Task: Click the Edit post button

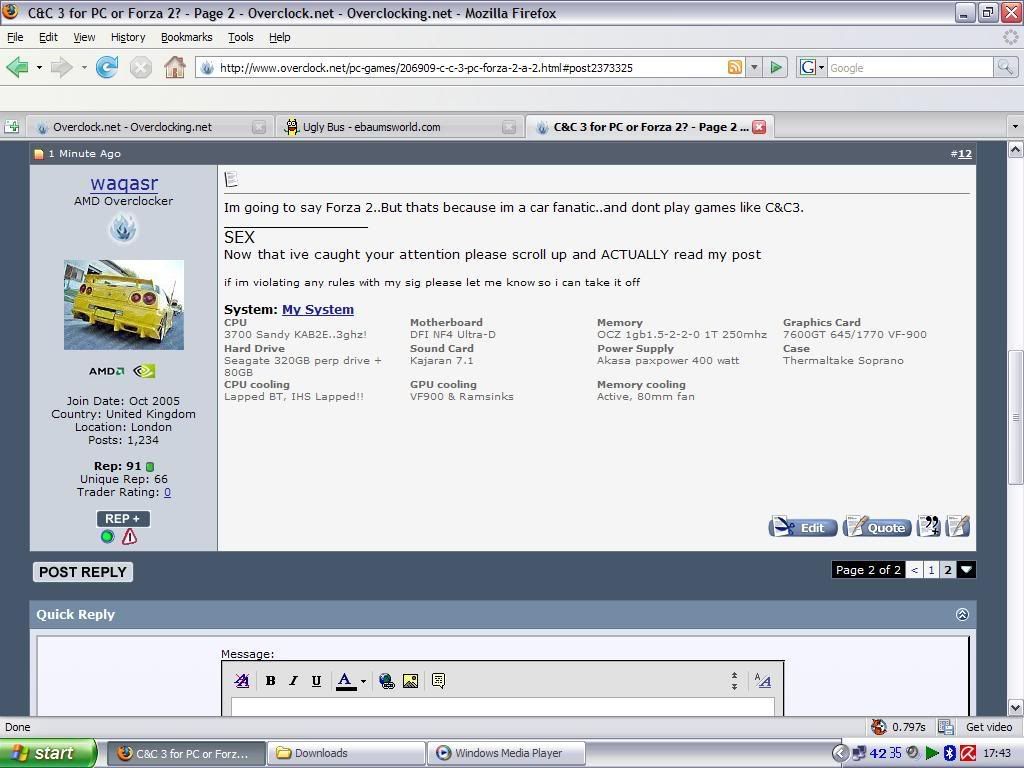Action: (x=803, y=526)
